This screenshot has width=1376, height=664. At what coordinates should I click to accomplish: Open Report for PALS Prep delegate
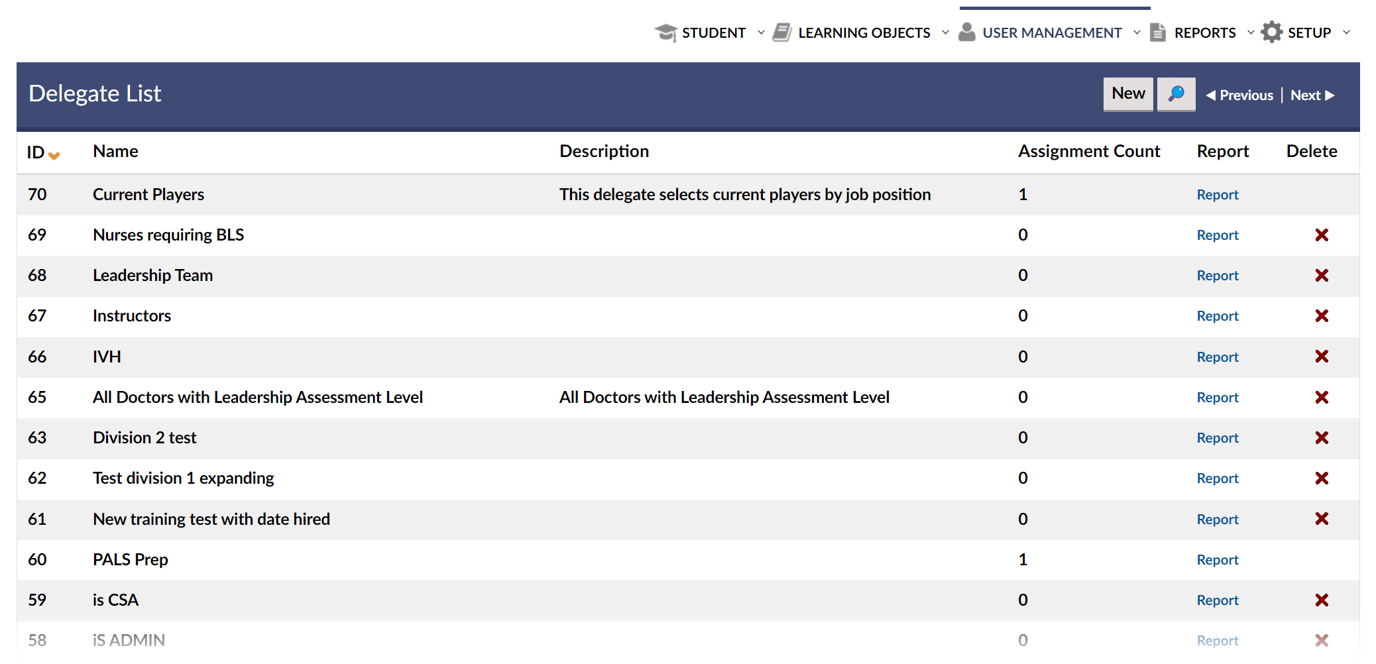coord(1217,560)
